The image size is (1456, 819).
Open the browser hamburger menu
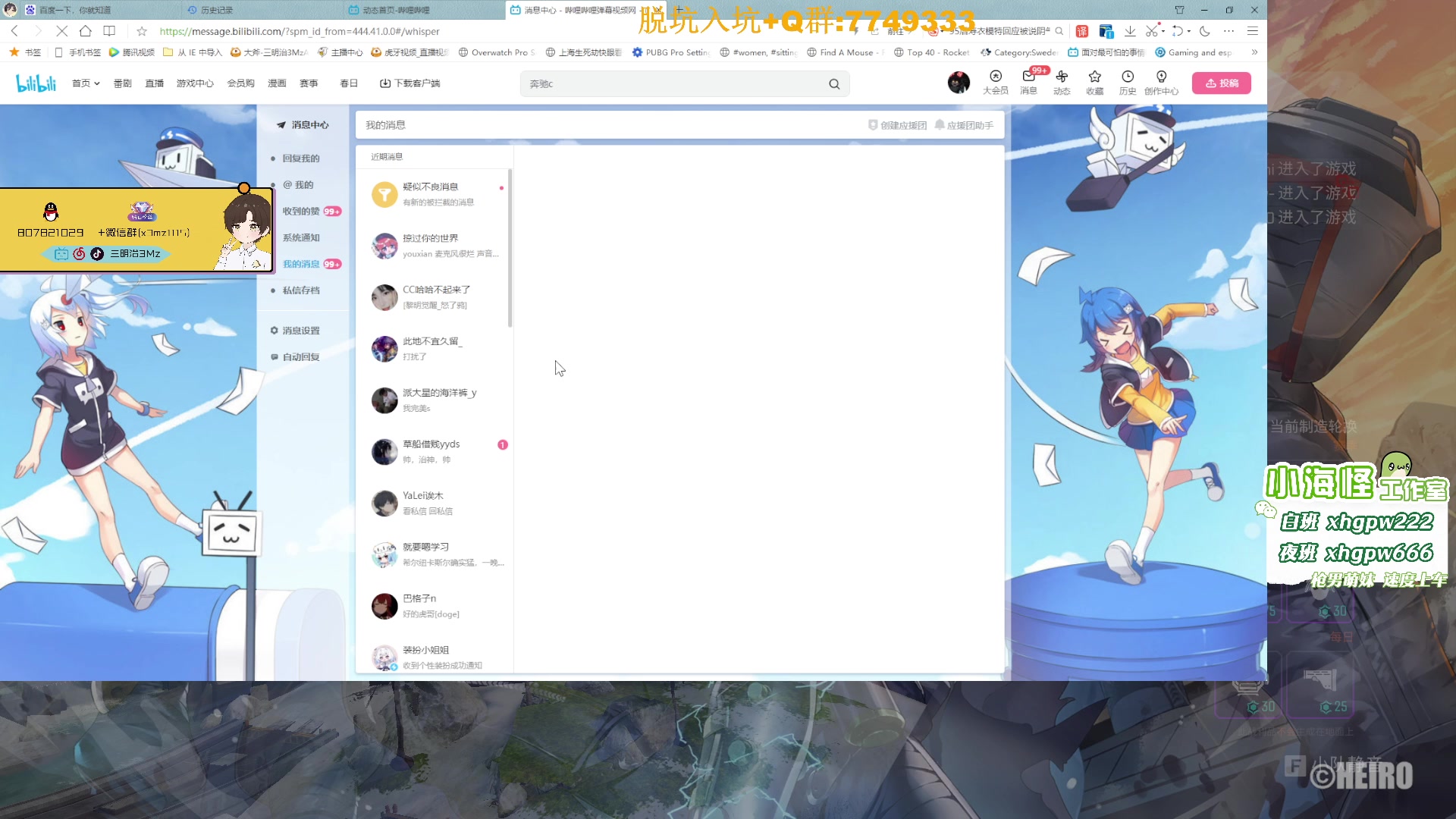point(1253,31)
